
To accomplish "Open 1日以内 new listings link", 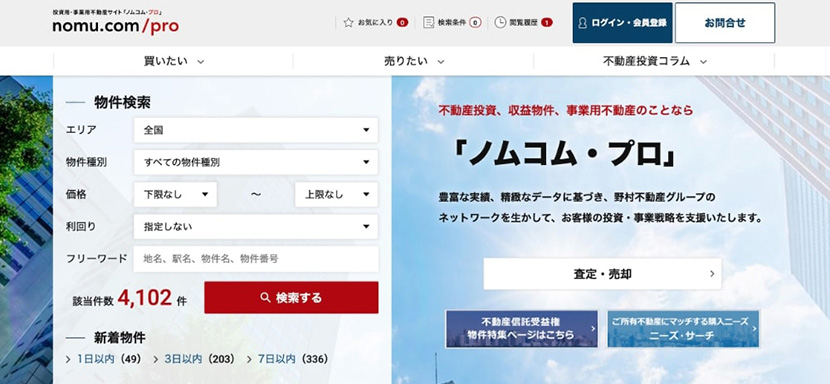I will tap(96, 359).
